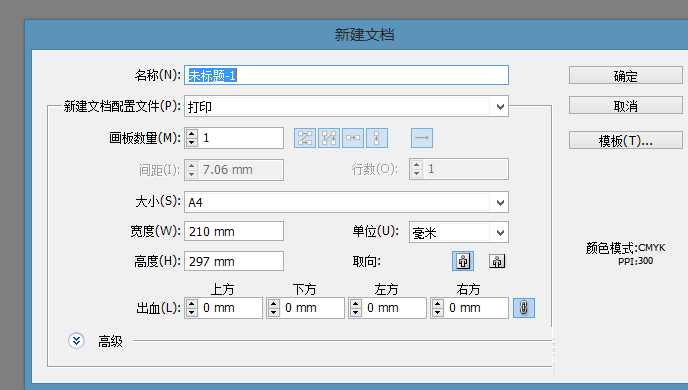Click the 名称 name input field
Screen dimensions: 688x390
pyautogui.click(x=346, y=75)
